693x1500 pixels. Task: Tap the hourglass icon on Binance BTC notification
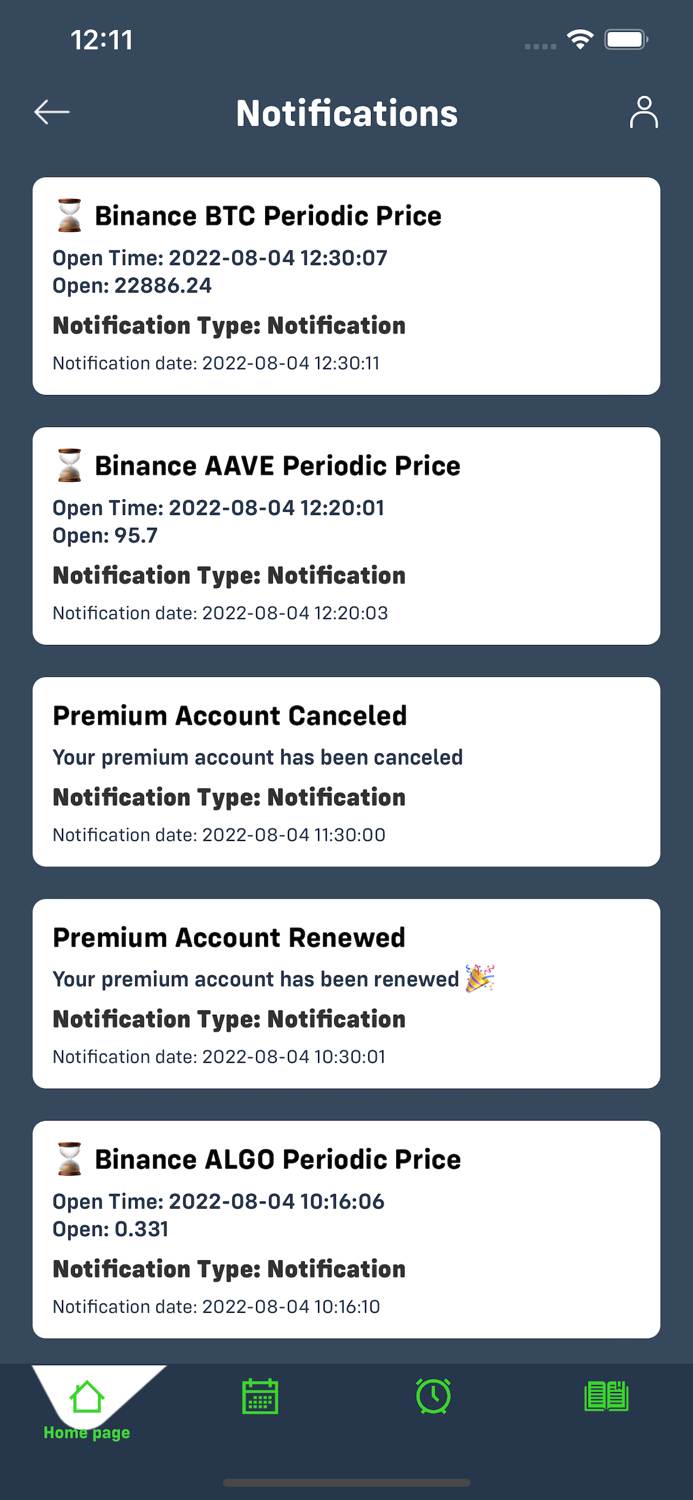tap(68, 214)
